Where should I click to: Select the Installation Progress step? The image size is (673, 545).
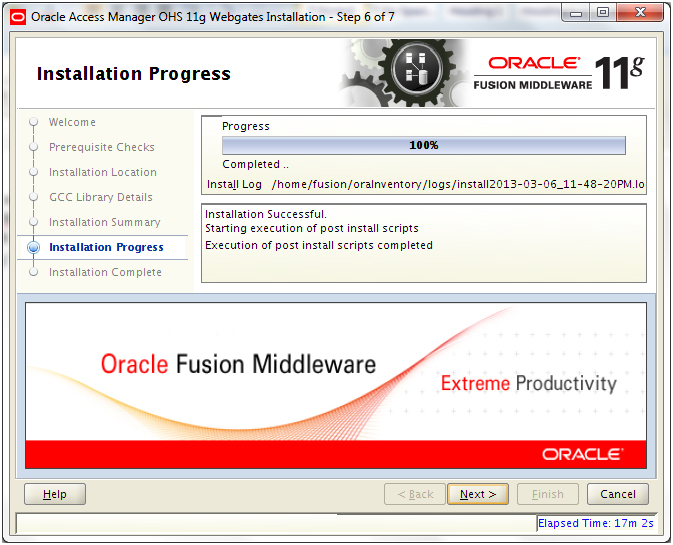pyautogui.click(x=106, y=247)
